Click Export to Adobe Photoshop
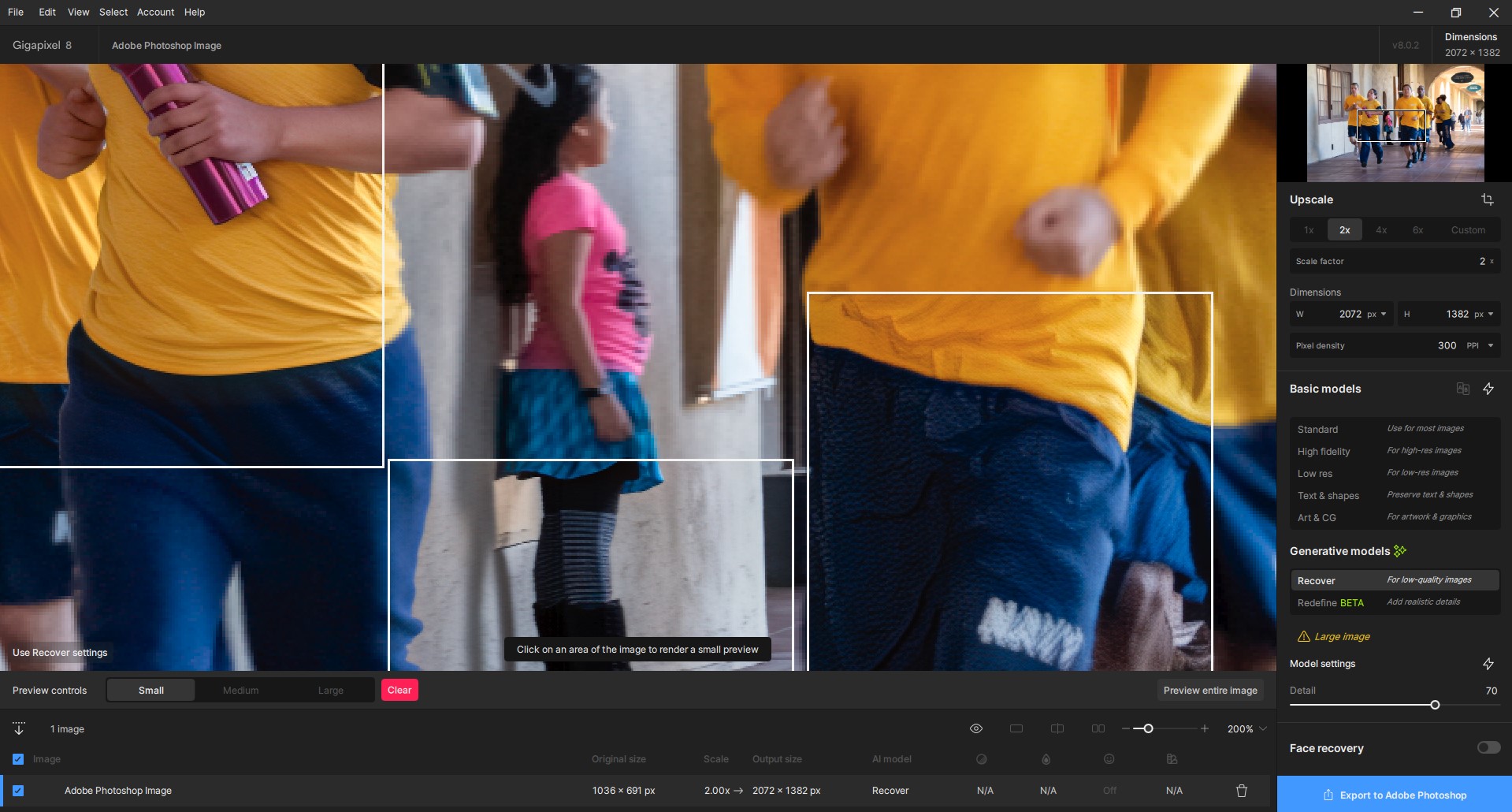The image size is (1512, 812). [x=1394, y=795]
